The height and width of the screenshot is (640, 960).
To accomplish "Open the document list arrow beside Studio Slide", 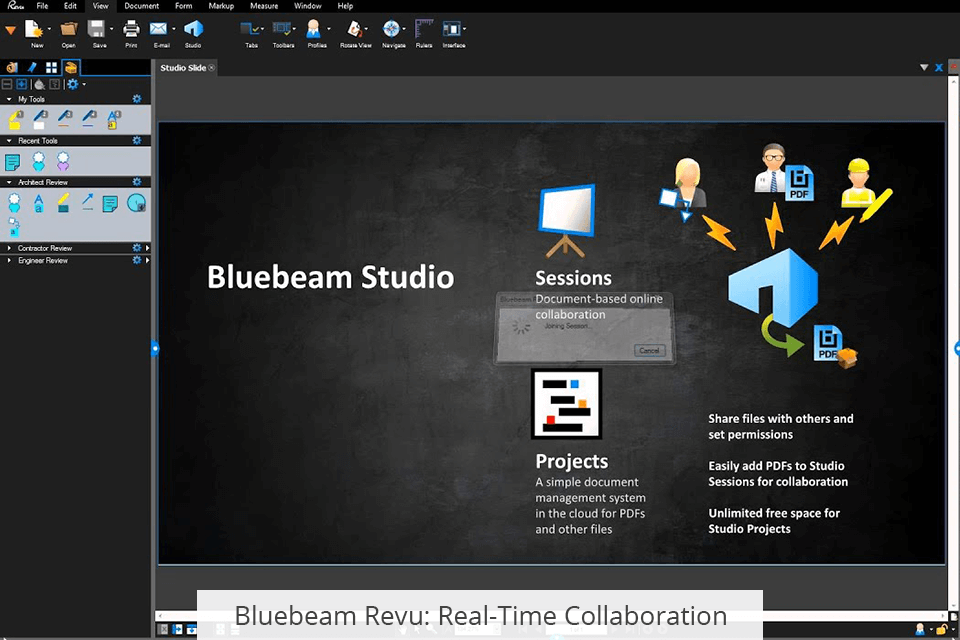I will (x=924, y=67).
